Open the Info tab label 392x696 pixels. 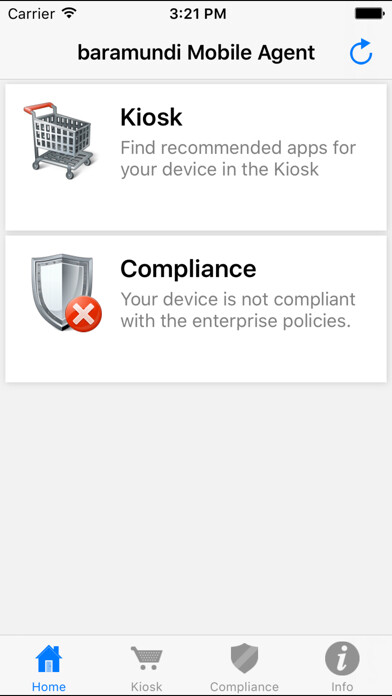(342, 687)
